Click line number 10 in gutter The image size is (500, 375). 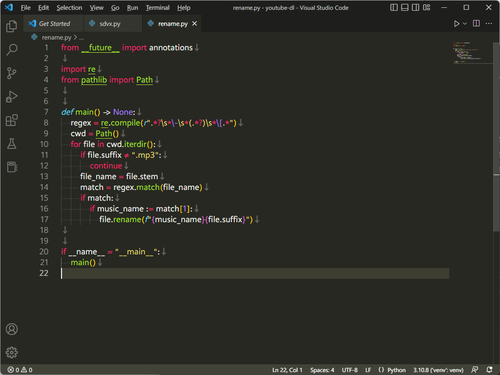point(44,144)
